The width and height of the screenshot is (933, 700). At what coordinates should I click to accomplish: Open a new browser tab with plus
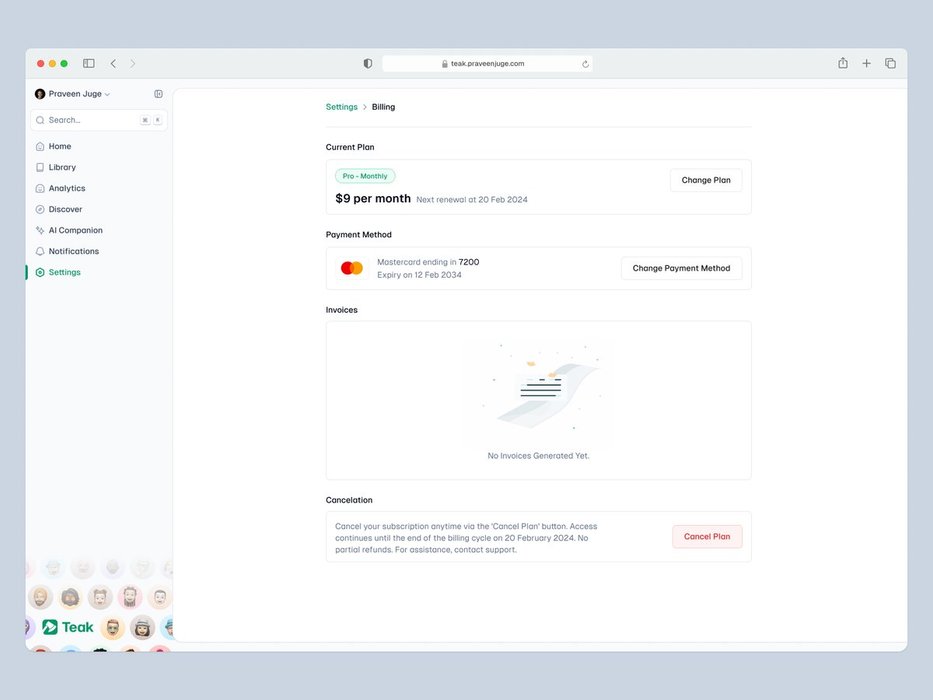(866, 63)
